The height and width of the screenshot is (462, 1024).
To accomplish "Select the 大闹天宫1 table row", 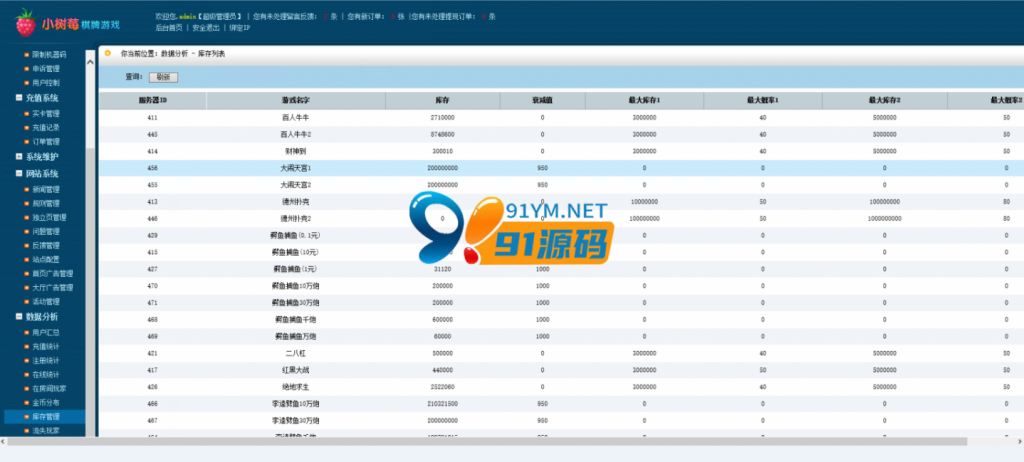I will (561, 168).
